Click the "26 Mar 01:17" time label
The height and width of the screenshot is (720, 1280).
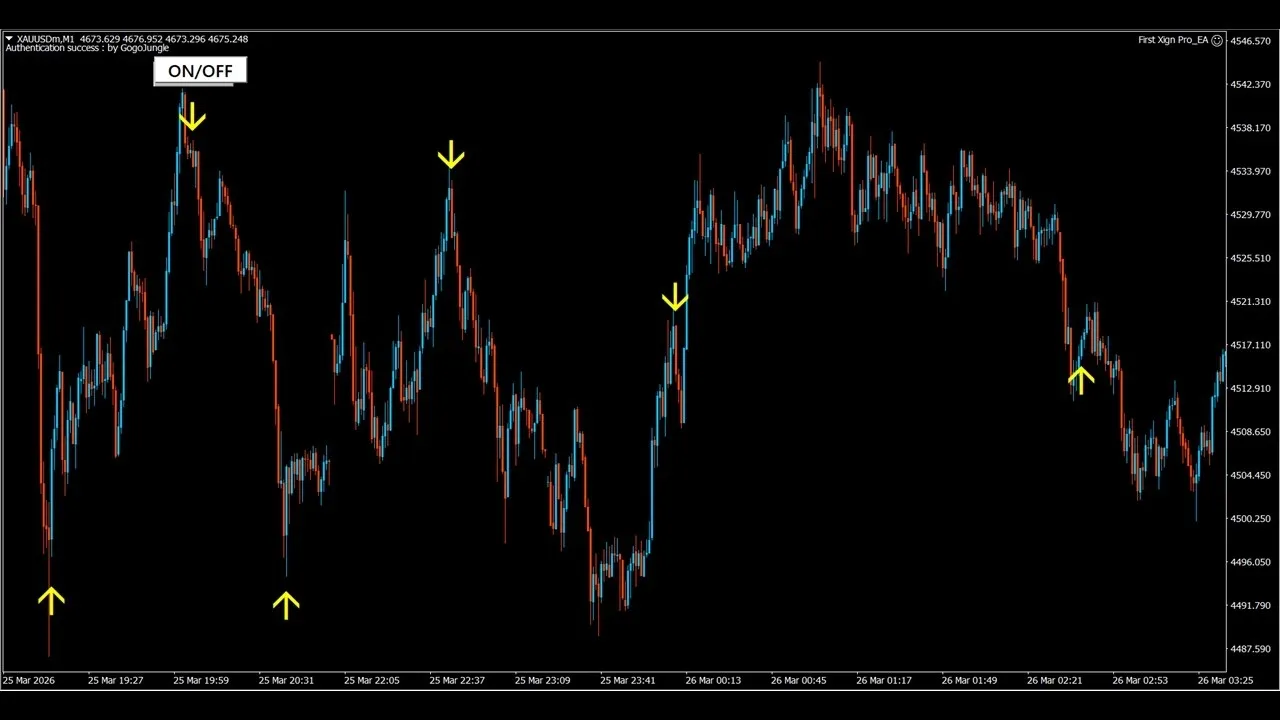coord(884,681)
